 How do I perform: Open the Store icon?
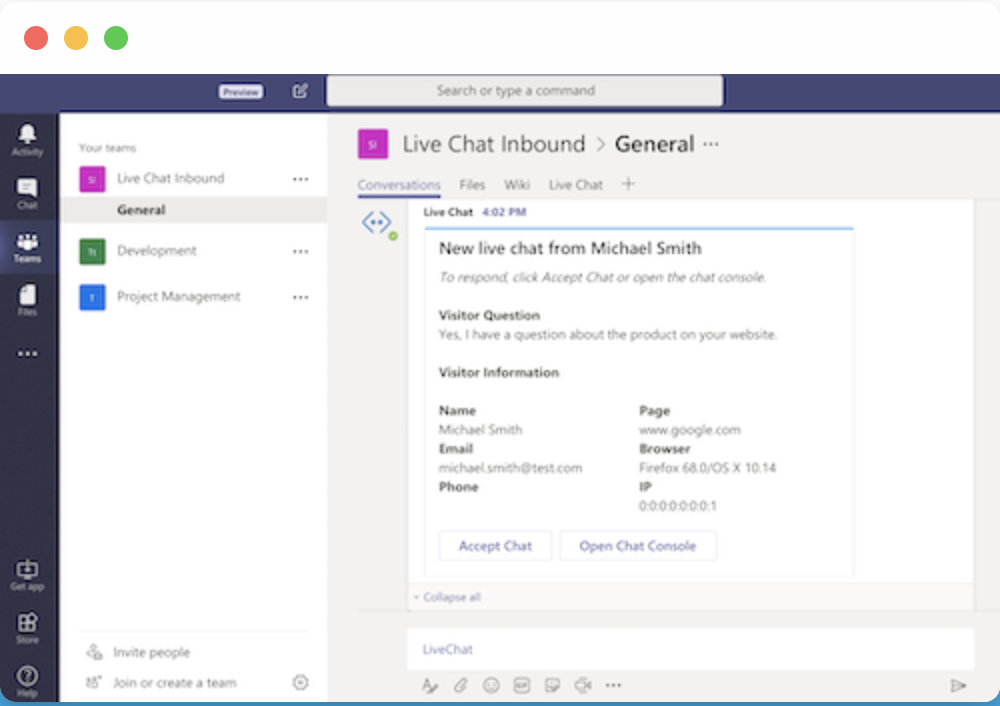coord(27,622)
